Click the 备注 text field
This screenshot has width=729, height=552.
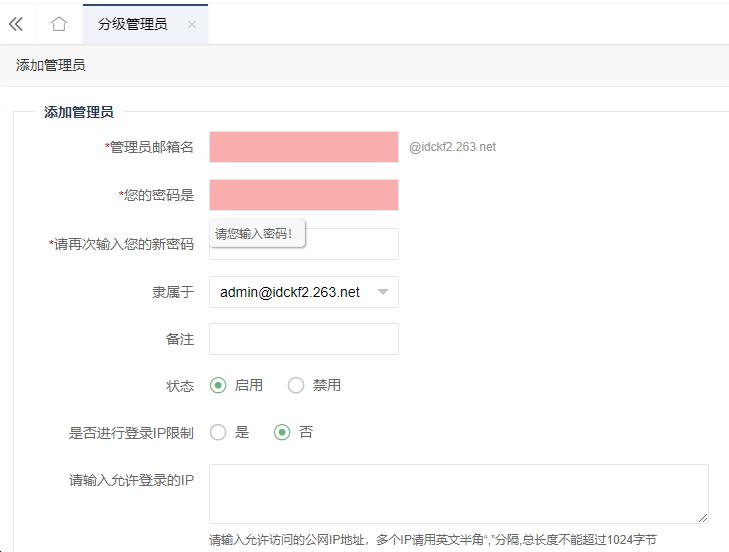pyautogui.click(x=303, y=339)
